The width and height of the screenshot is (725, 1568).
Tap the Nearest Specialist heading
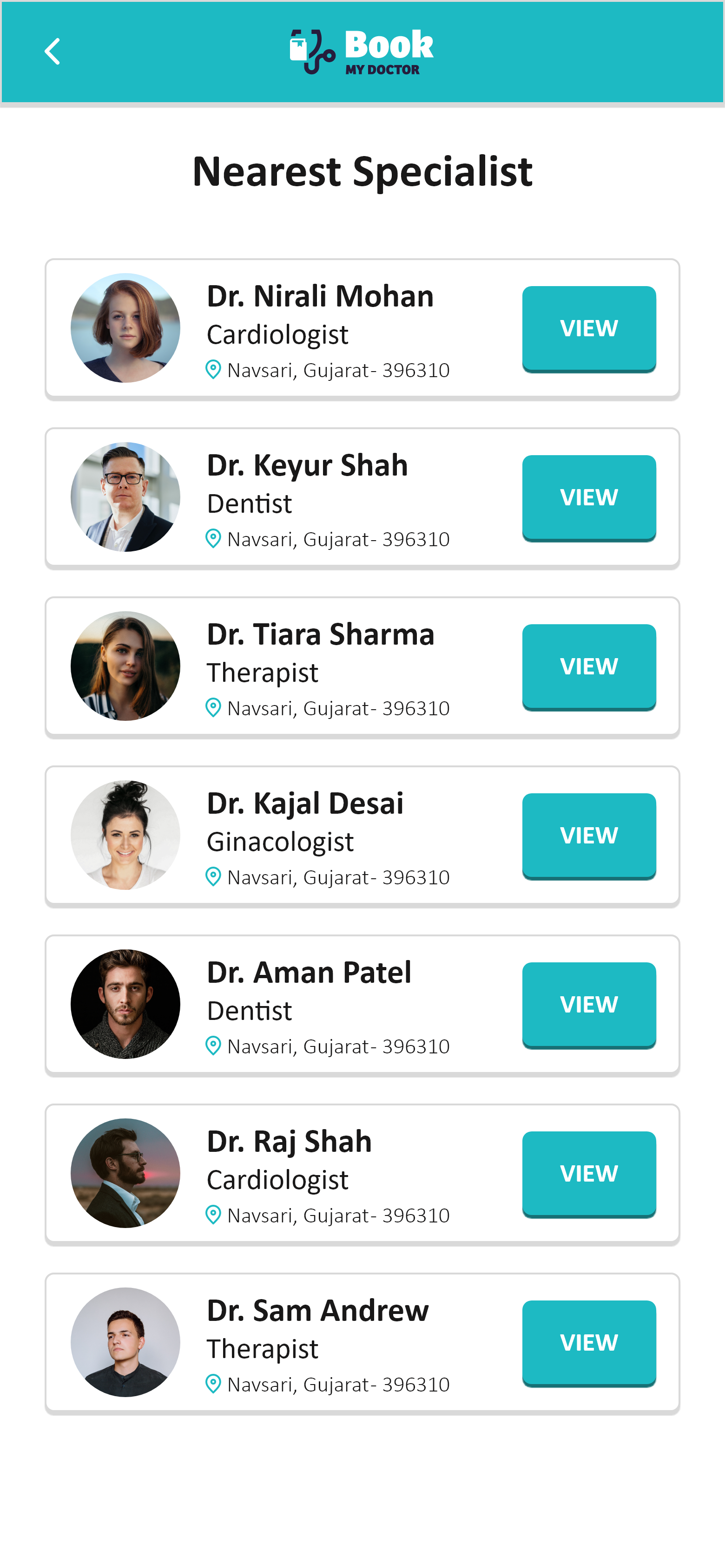tap(363, 172)
